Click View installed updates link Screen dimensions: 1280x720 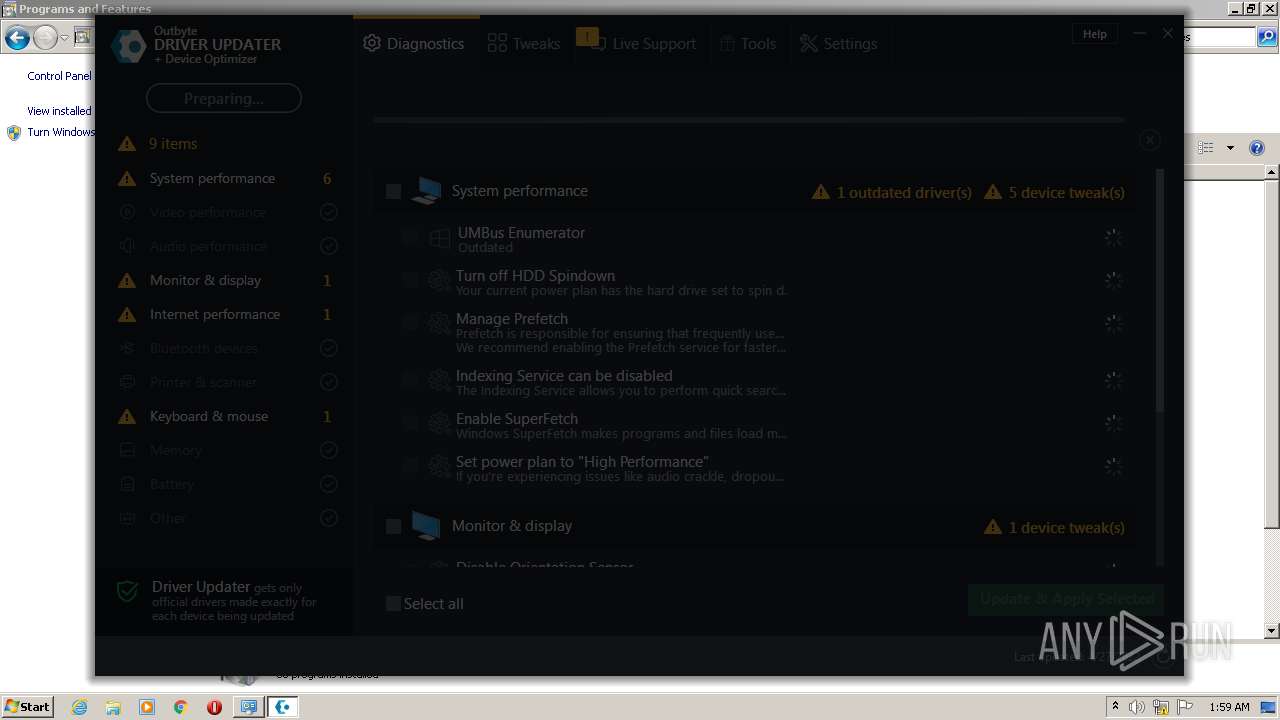click(59, 111)
